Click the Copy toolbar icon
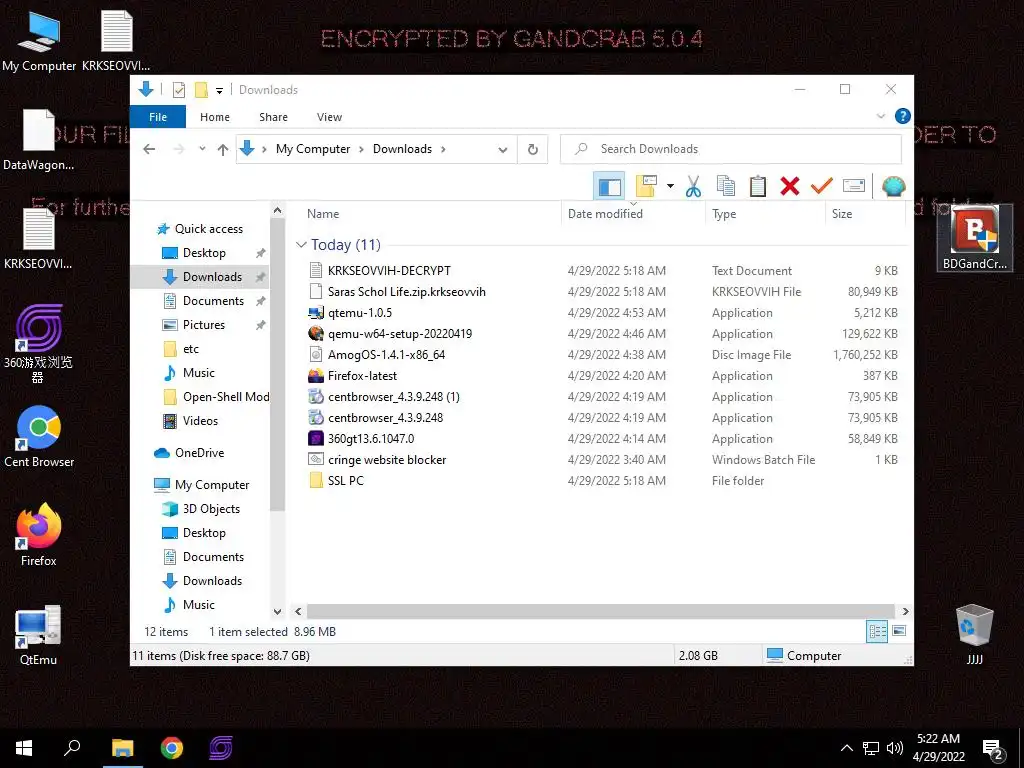 pyautogui.click(x=726, y=186)
